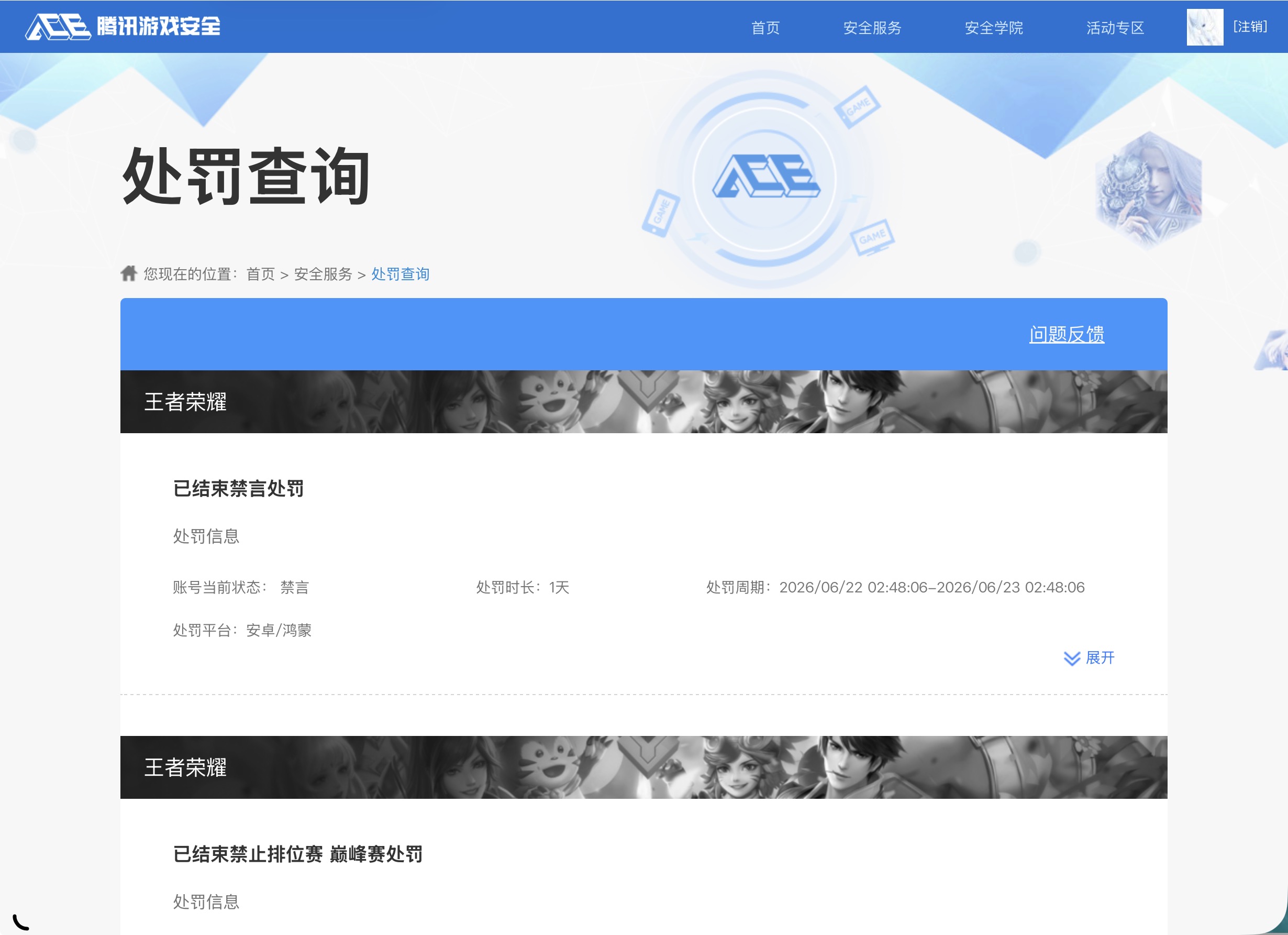This screenshot has height=935, width=1288.
Task: Click the [注销] logout link
Action: 1250,27
